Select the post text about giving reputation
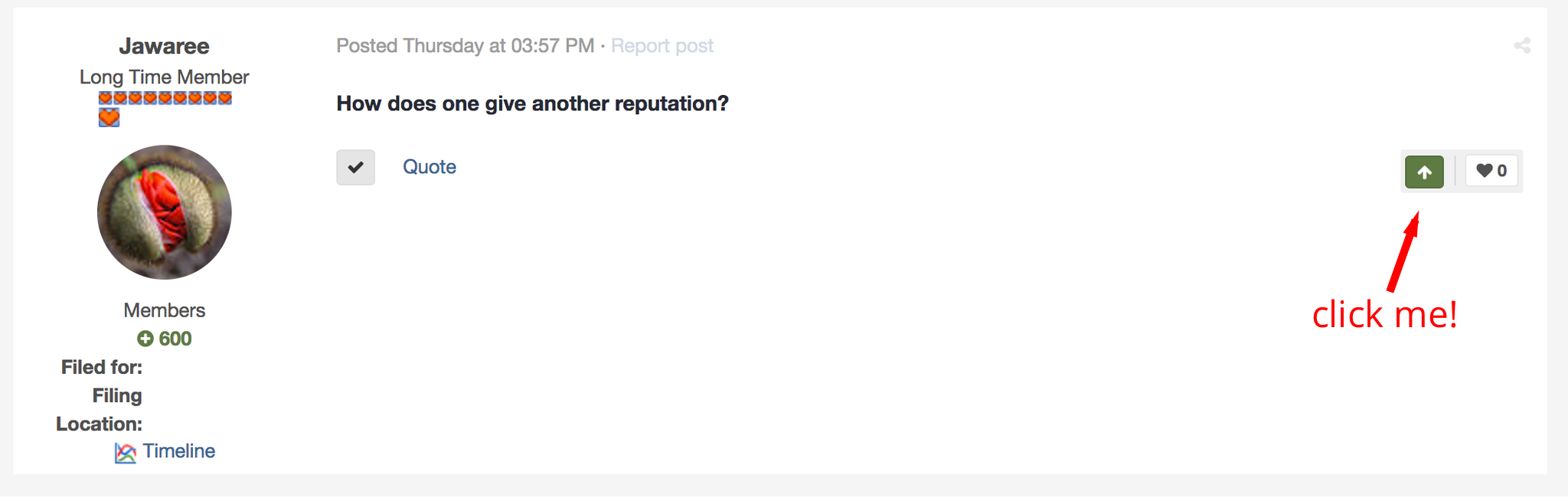This screenshot has height=498, width=1568. (x=533, y=103)
